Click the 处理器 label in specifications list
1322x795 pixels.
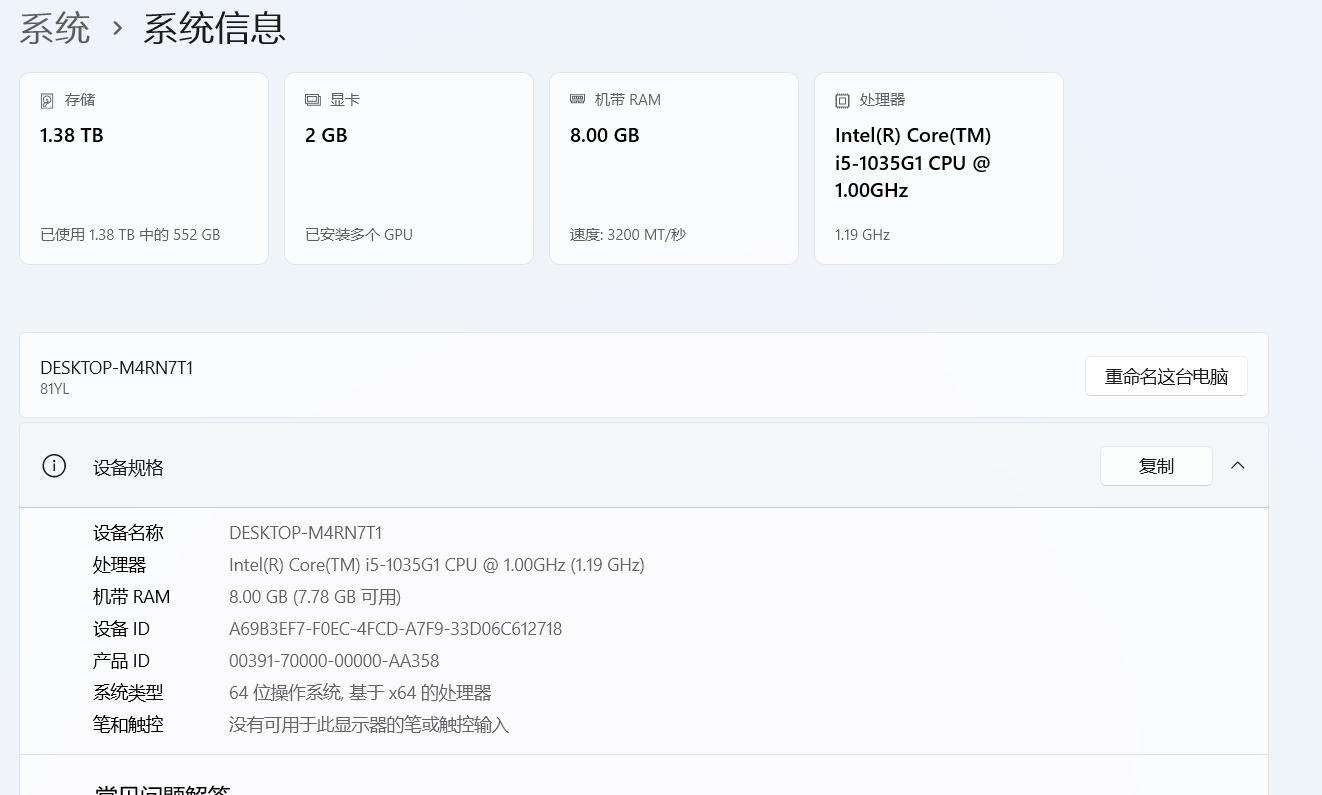point(120,565)
